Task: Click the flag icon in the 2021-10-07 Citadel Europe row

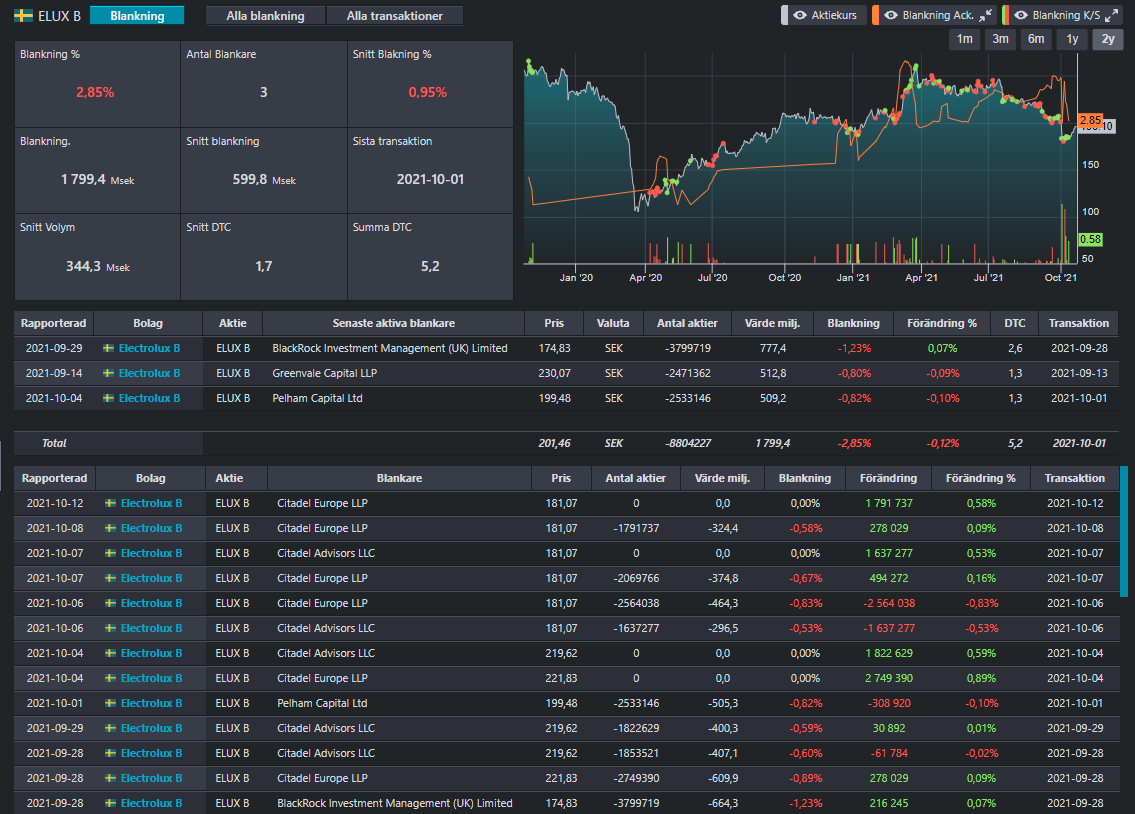Action: [111, 578]
